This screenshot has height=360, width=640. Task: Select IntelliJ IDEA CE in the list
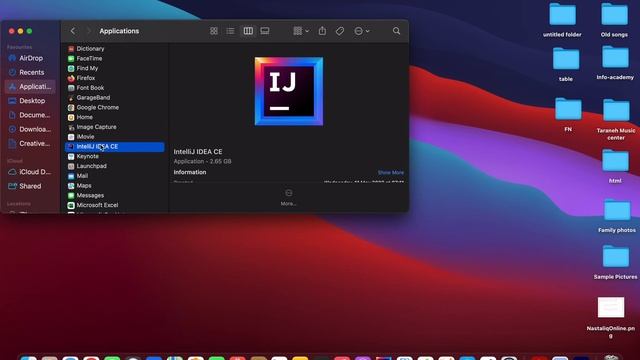[x=115, y=147]
